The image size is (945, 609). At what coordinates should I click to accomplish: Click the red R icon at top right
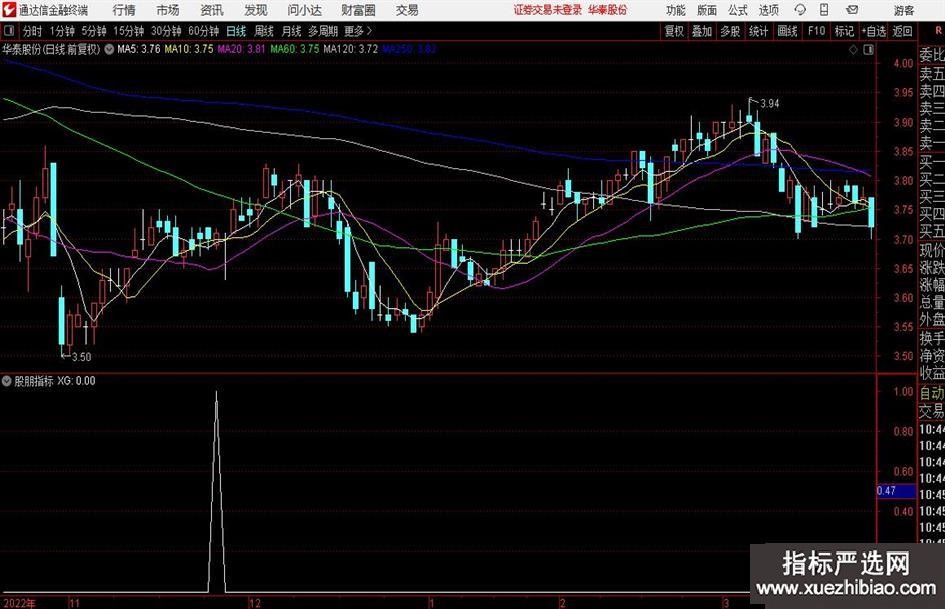tap(938, 31)
